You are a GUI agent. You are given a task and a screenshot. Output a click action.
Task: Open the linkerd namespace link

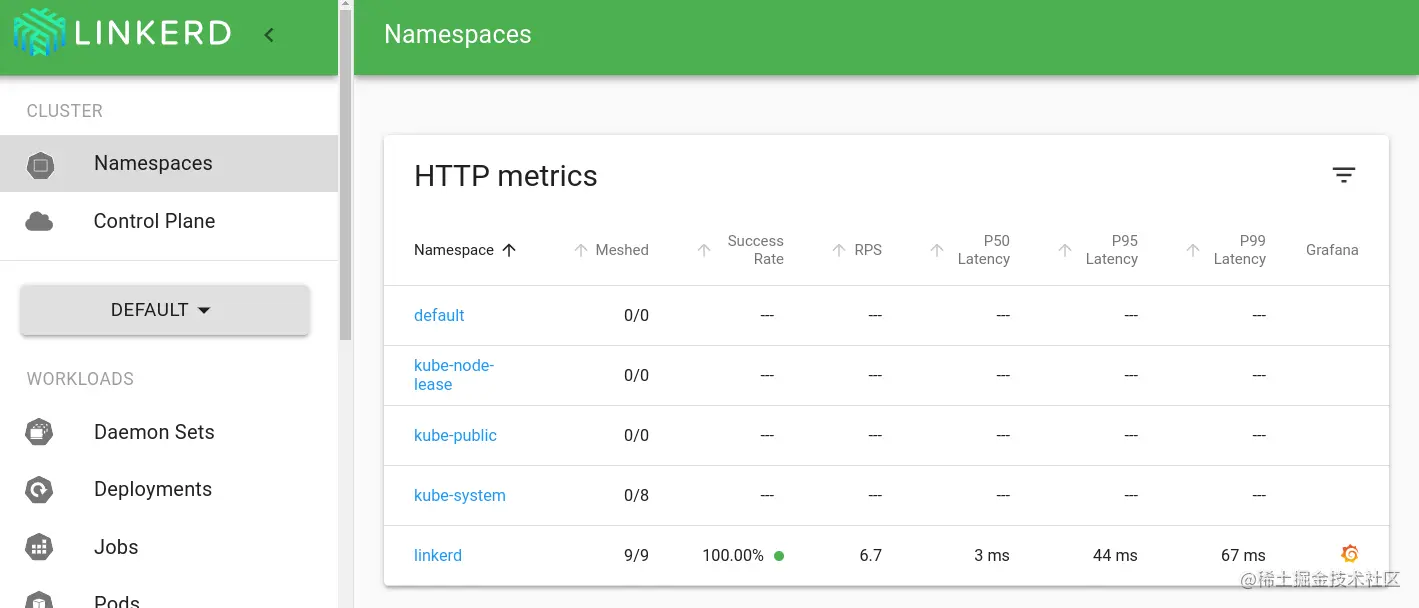coord(438,555)
